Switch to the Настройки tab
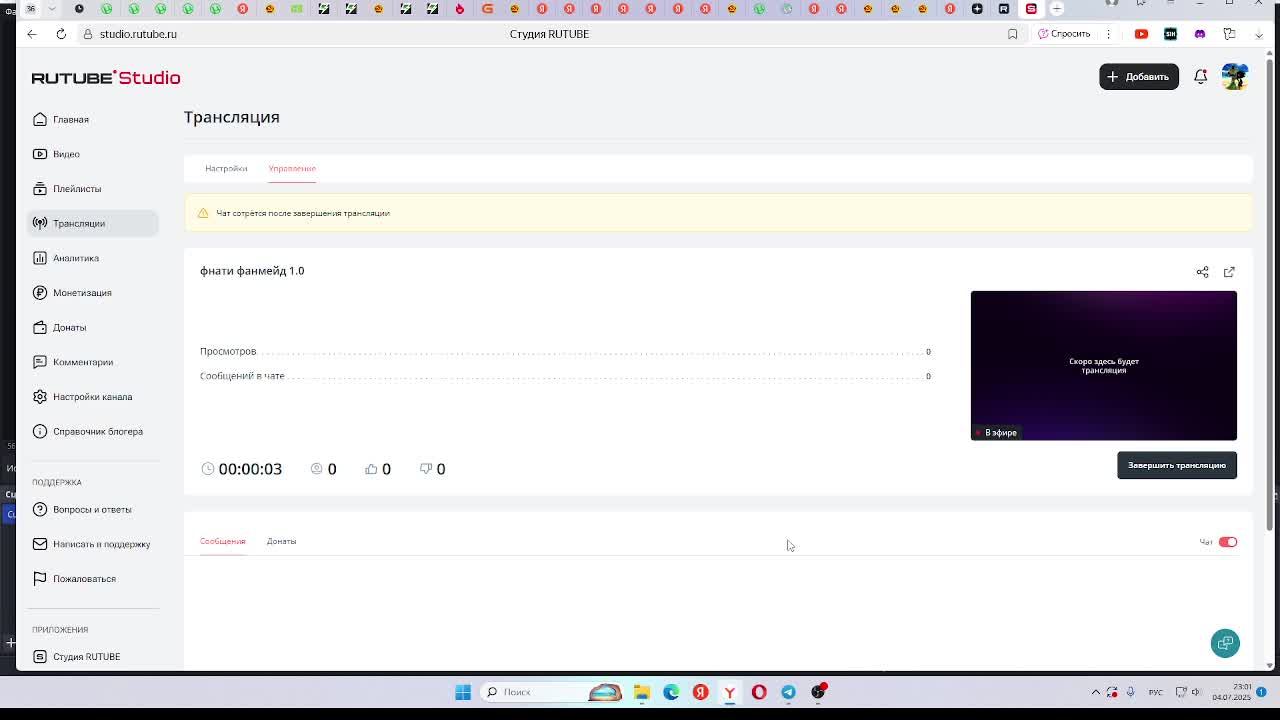This screenshot has width=1280, height=720. click(226, 168)
